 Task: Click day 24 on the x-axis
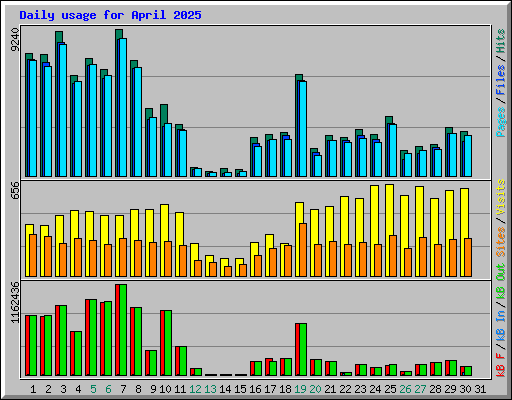coord(375,389)
